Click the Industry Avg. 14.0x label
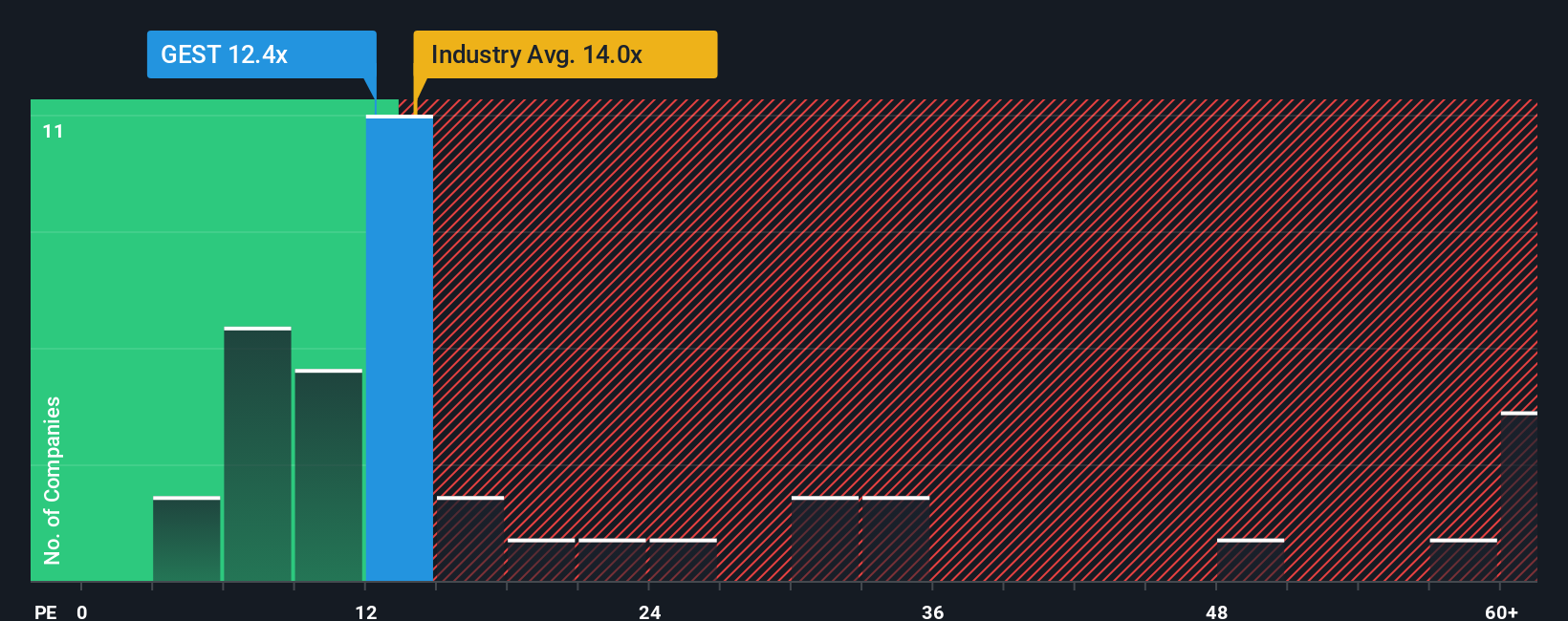 (x=565, y=54)
